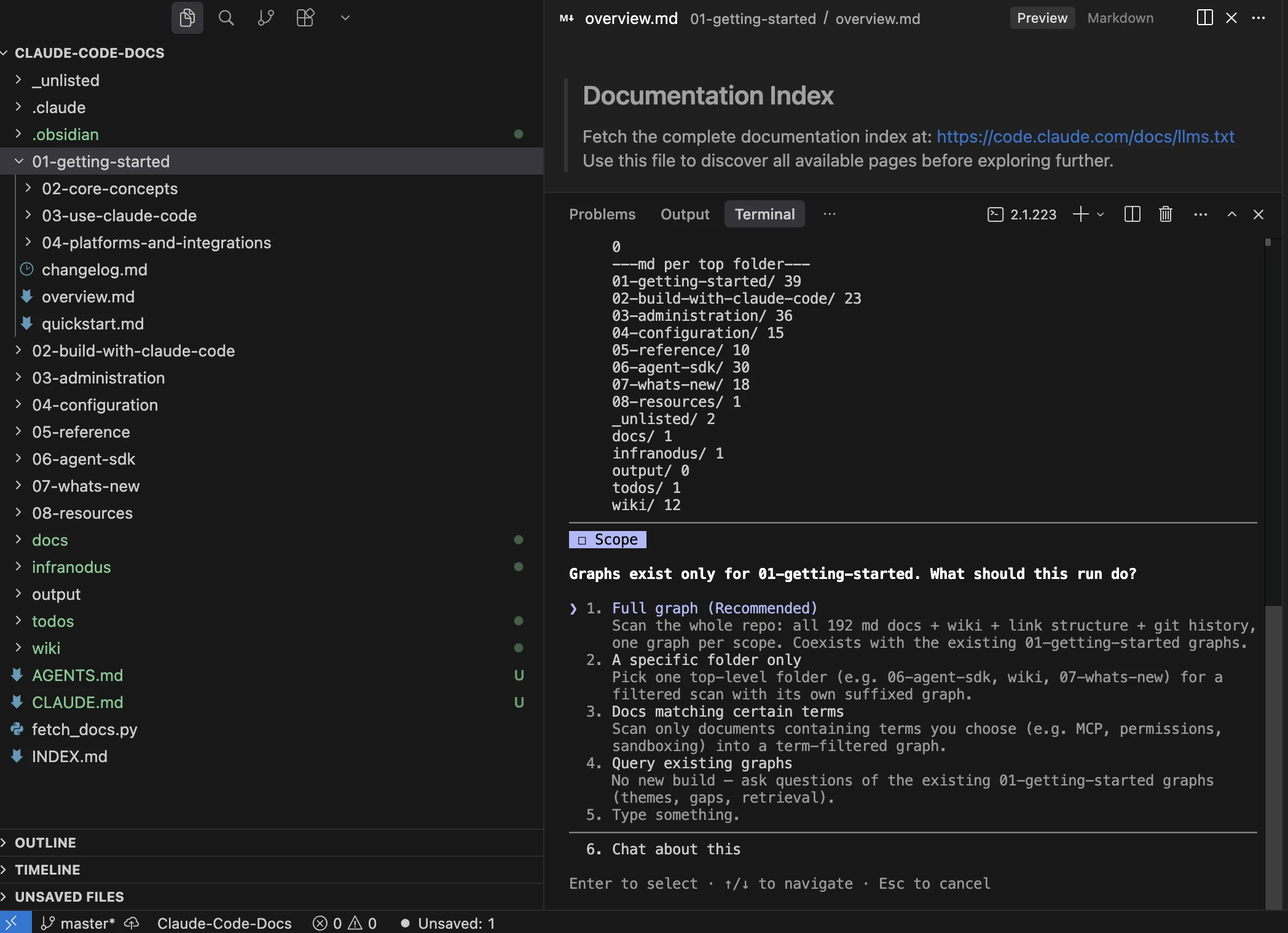Open changelog.md file

point(272,269)
